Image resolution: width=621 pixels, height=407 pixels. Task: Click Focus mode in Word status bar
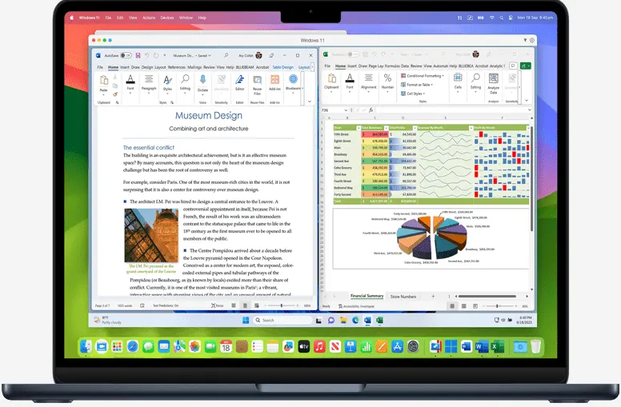coord(217,306)
